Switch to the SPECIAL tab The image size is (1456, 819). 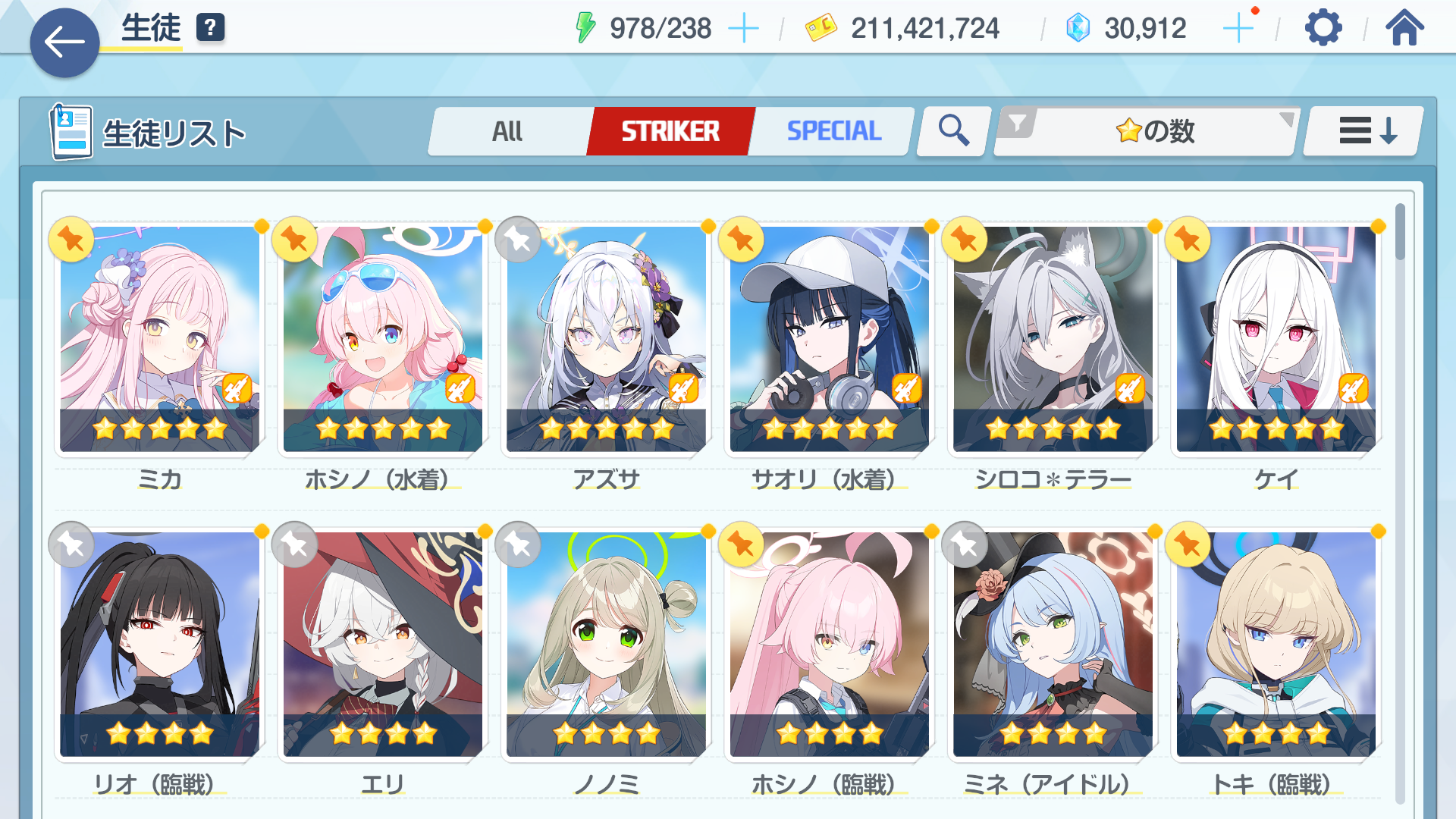tap(833, 131)
